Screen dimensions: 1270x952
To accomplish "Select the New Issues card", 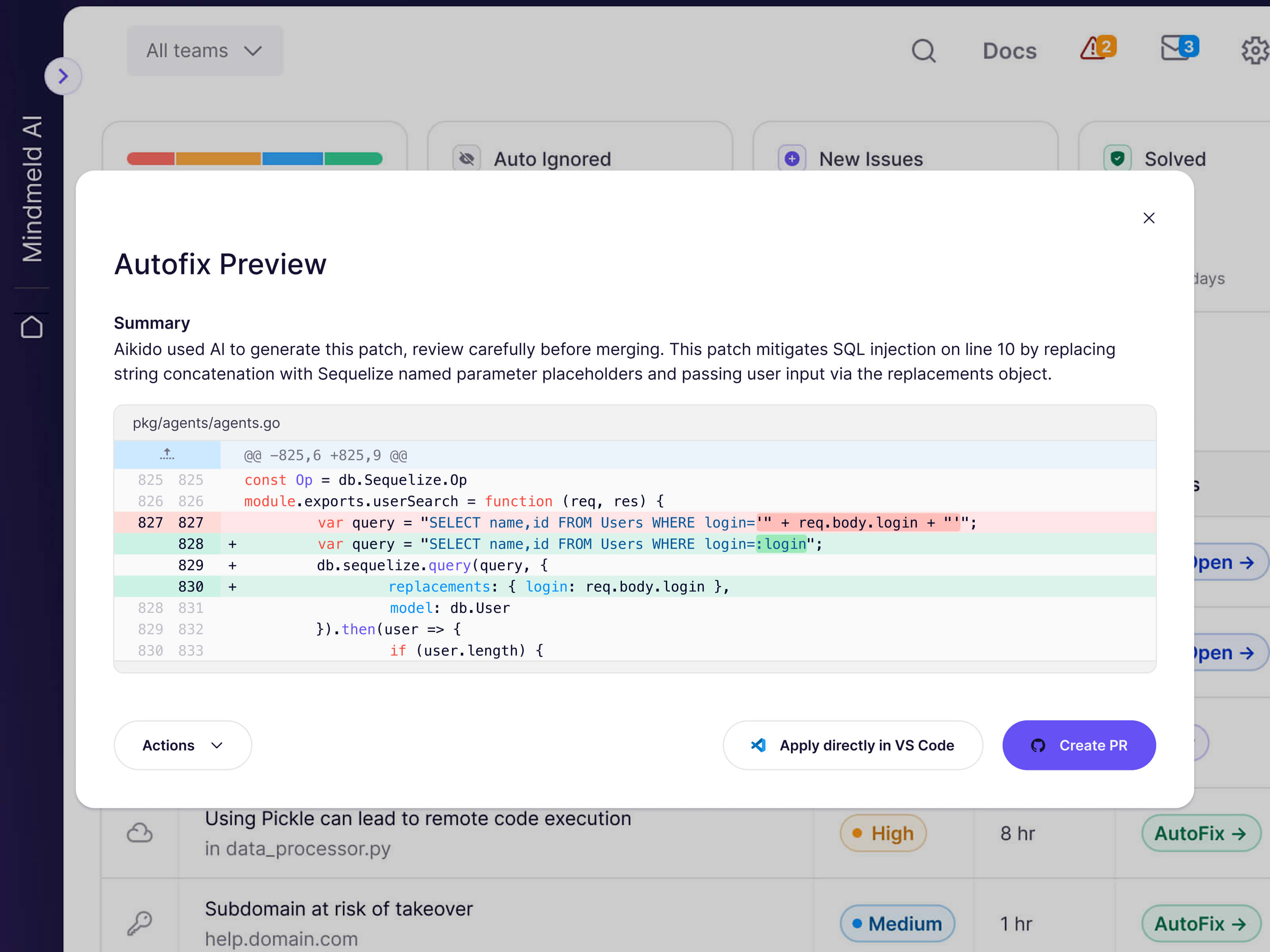I will pyautogui.click(x=870, y=159).
